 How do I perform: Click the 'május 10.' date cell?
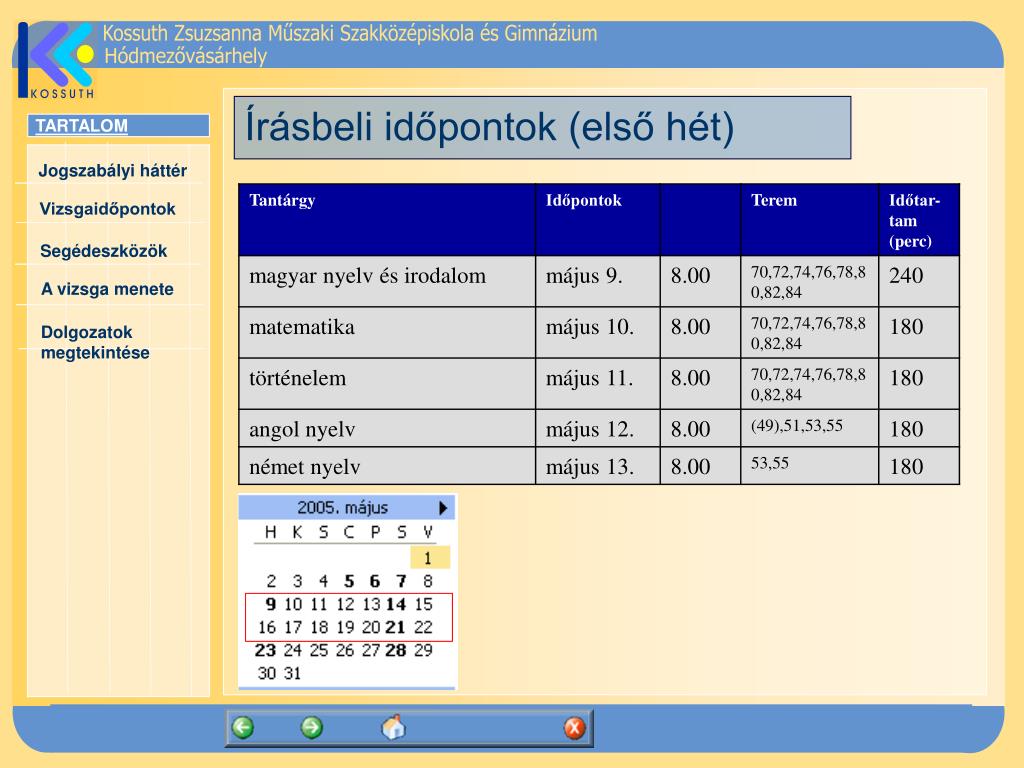[x=598, y=332]
